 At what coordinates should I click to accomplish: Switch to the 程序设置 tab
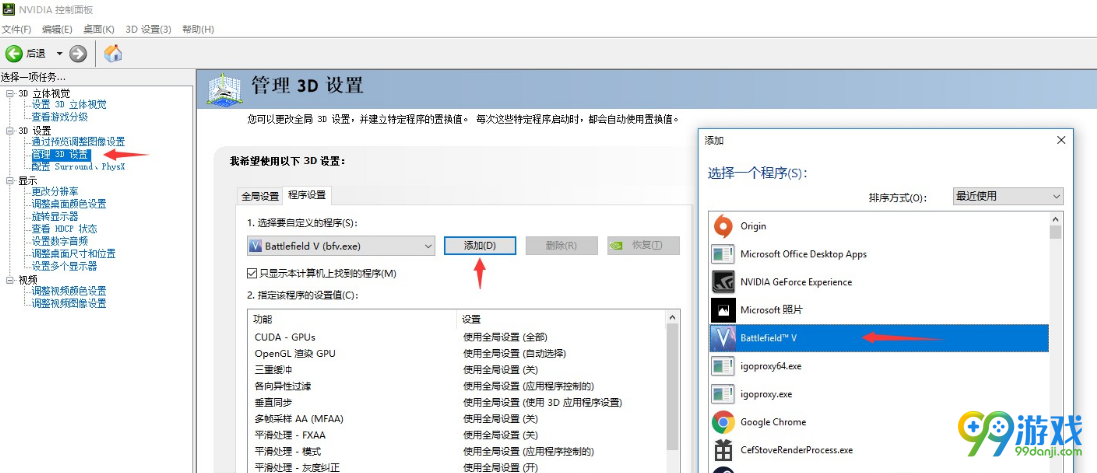click(x=306, y=195)
